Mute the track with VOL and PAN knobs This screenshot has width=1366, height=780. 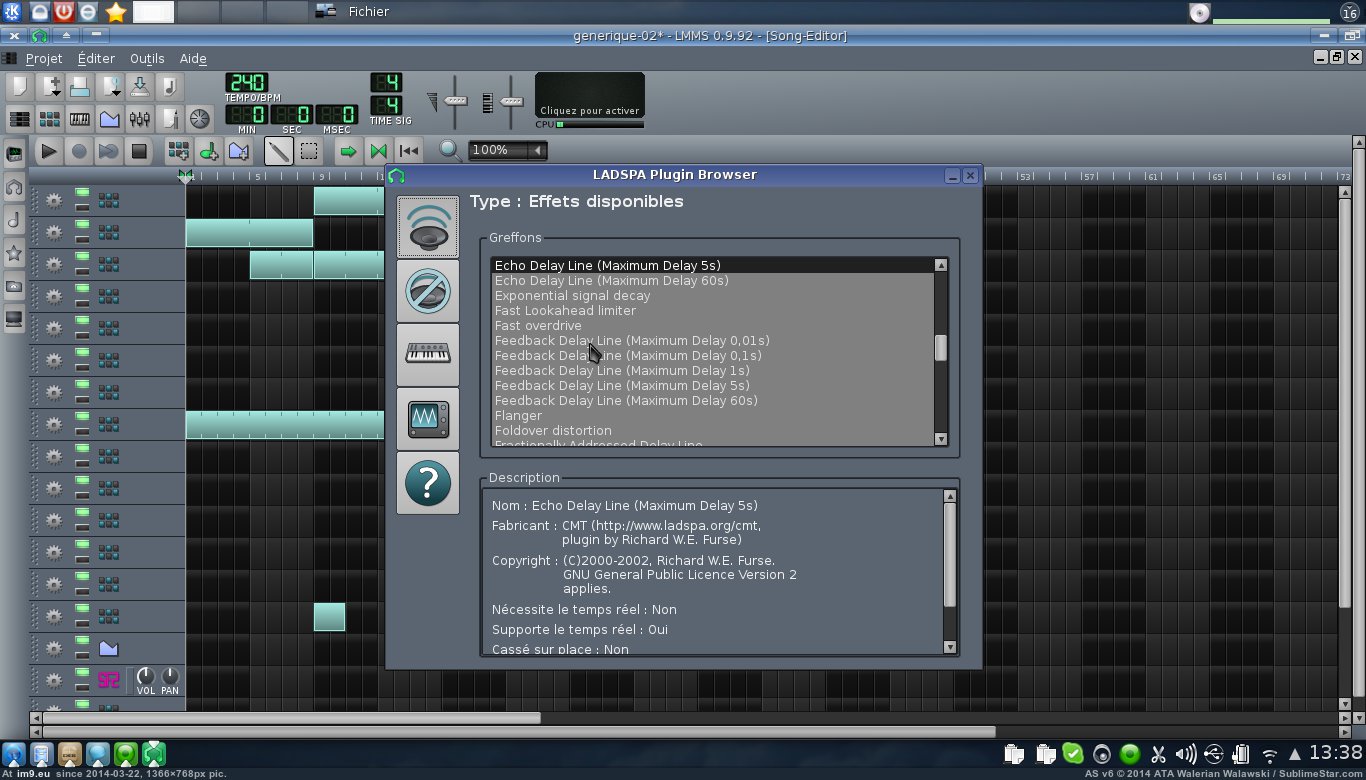(x=82, y=674)
